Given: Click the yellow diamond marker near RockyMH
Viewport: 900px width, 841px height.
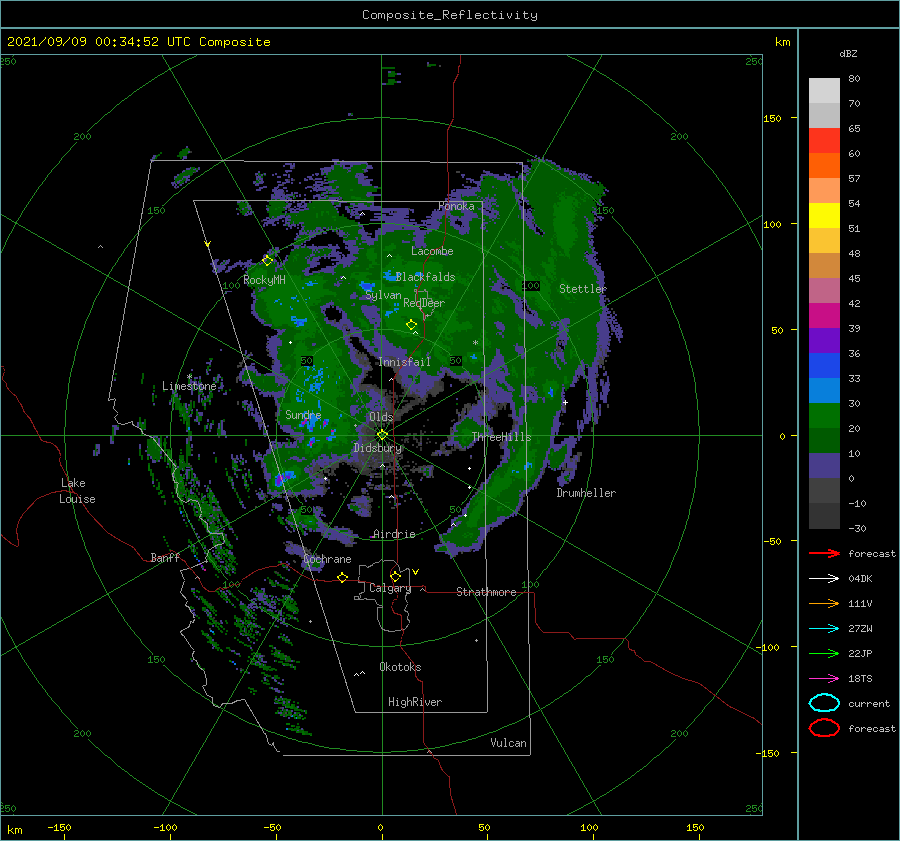Looking at the screenshot, I should [267, 261].
